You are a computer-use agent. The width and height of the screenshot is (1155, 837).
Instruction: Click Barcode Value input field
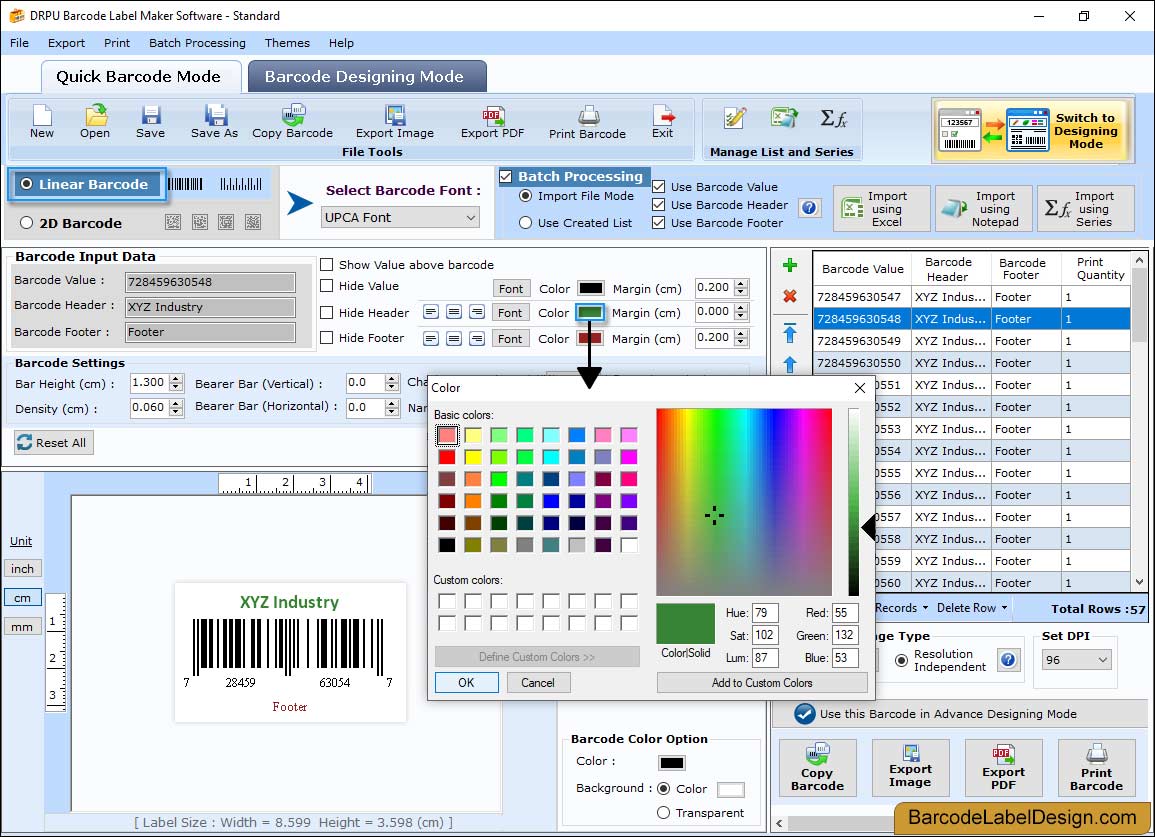click(x=210, y=281)
